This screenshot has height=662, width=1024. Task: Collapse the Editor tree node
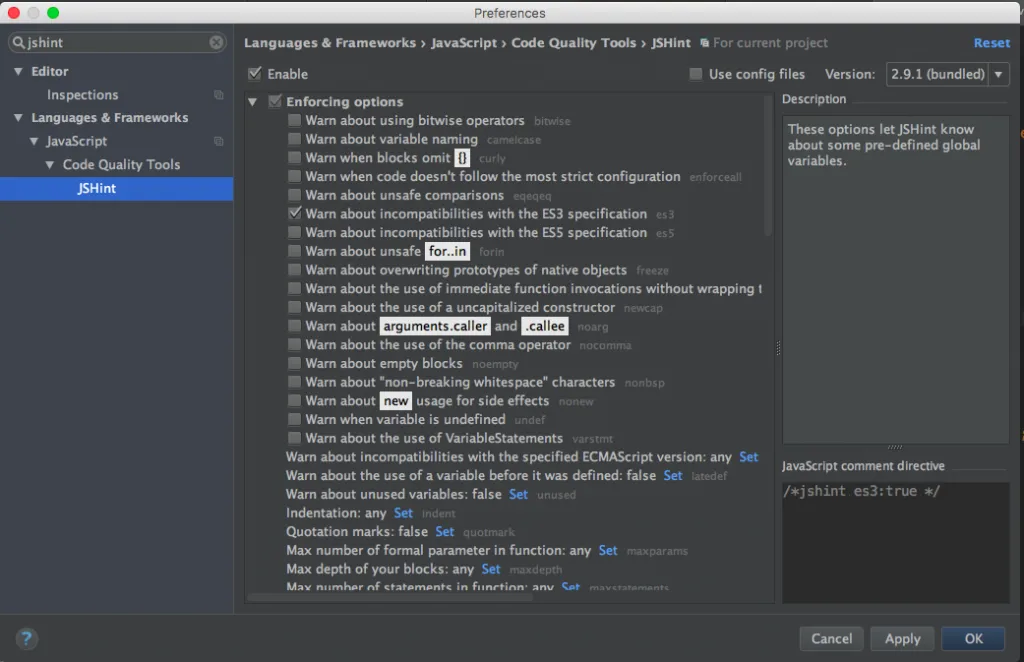coord(18,71)
